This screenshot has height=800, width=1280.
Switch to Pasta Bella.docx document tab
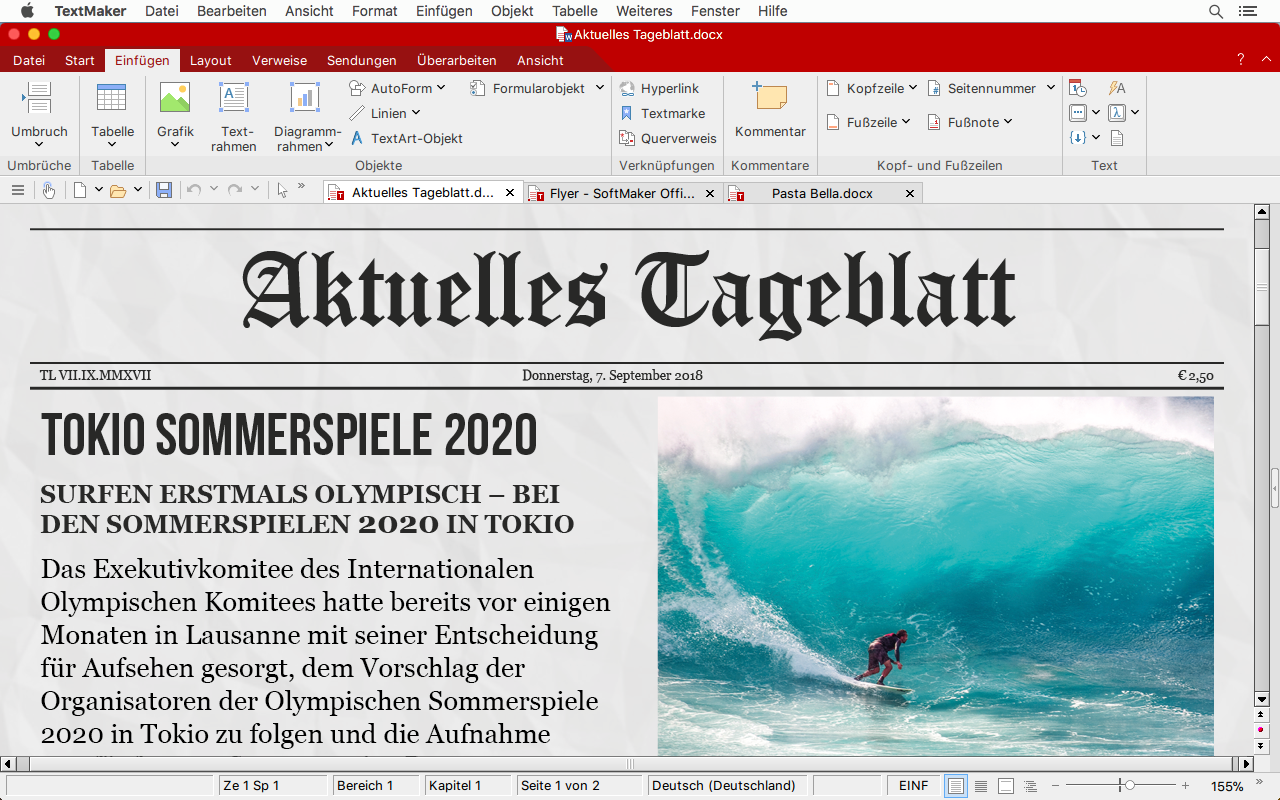822,193
